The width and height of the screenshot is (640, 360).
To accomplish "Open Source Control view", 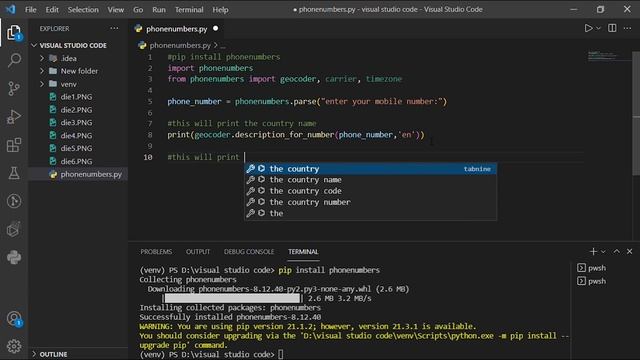I will point(14,89).
